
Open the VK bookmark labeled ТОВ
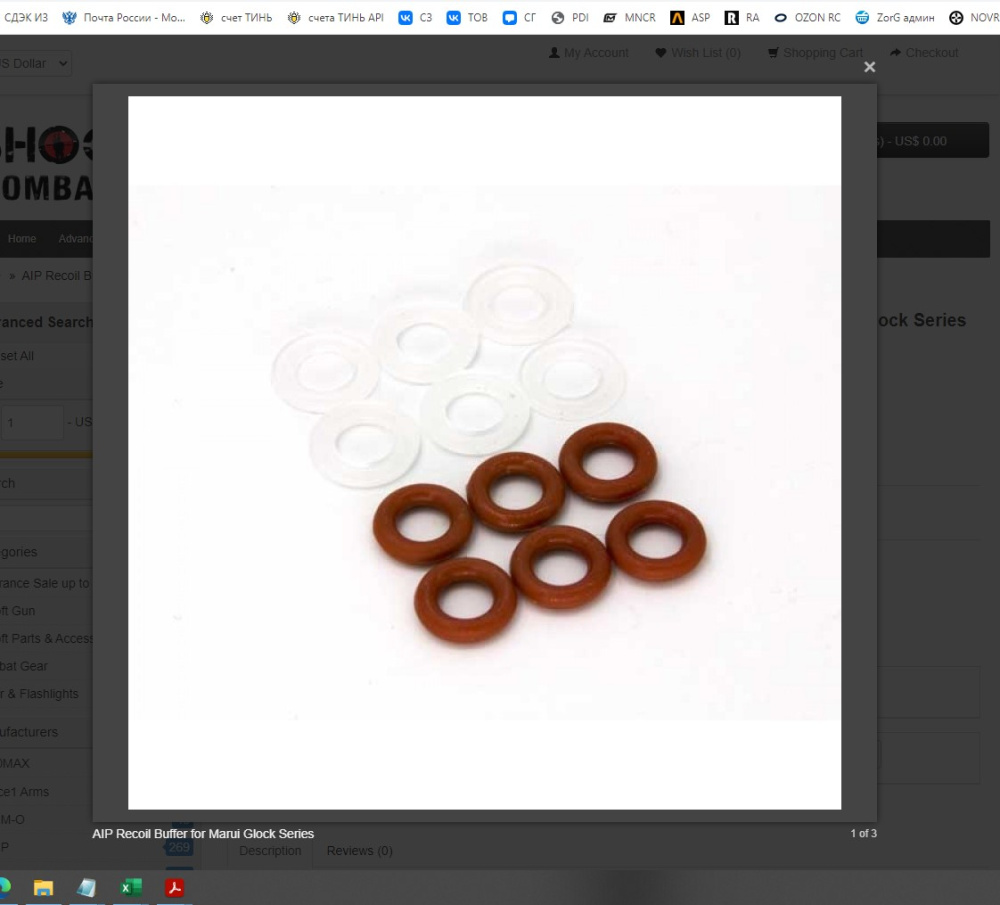click(x=467, y=18)
